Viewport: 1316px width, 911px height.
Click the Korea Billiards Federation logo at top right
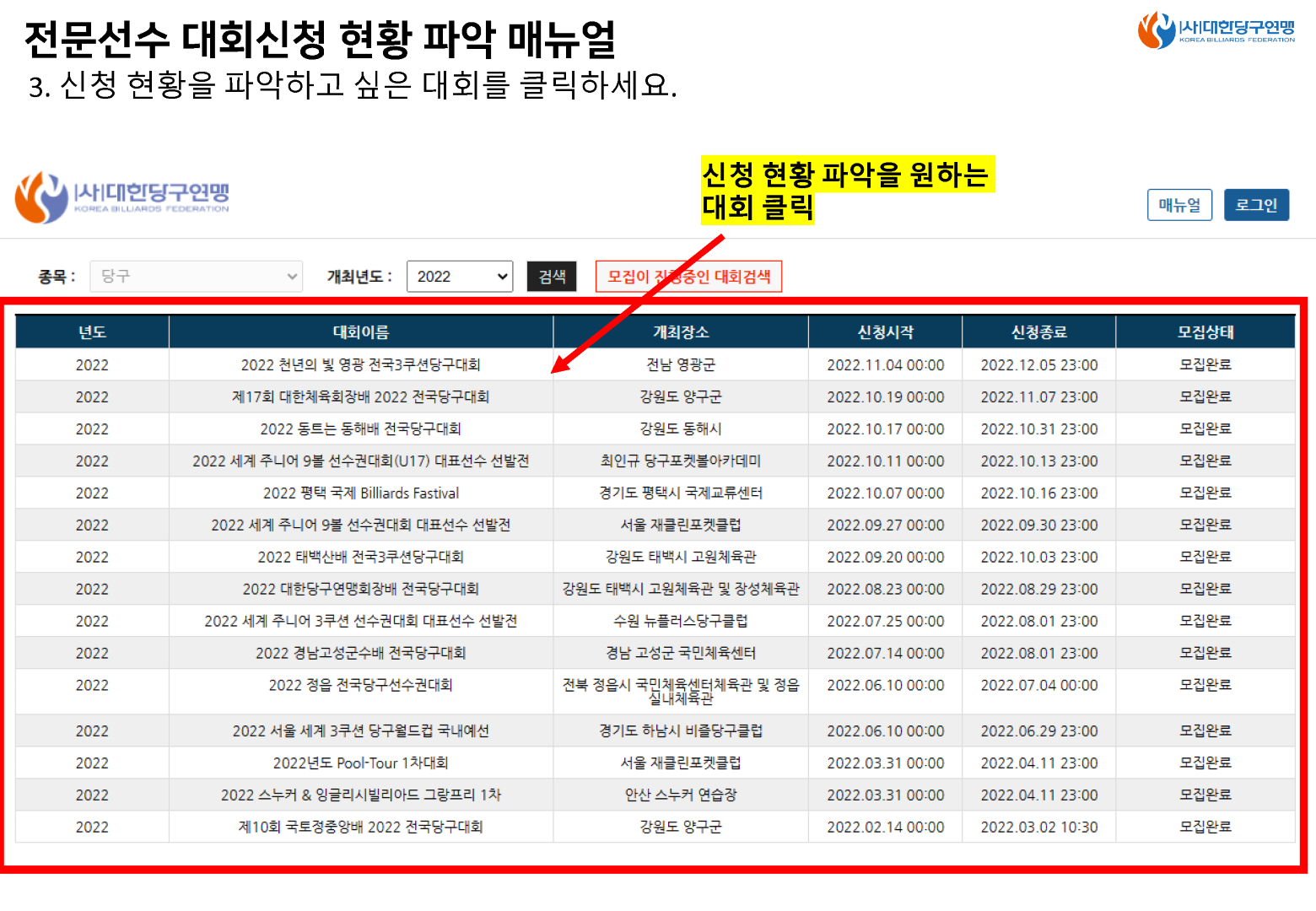pyautogui.click(x=1216, y=30)
